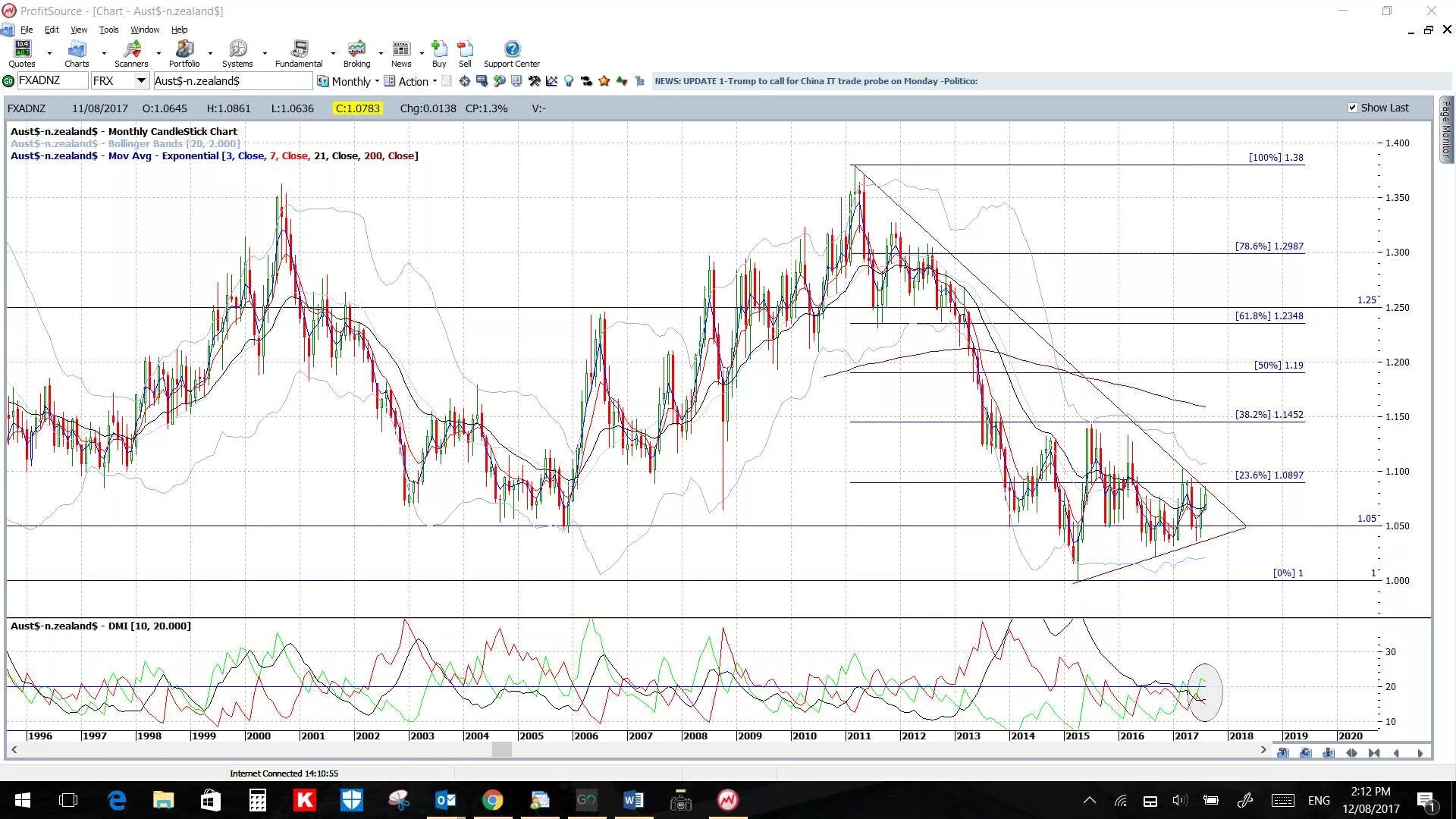1456x819 pixels.
Task: Open the Portfolio tool
Action: pyautogui.click(x=184, y=54)
